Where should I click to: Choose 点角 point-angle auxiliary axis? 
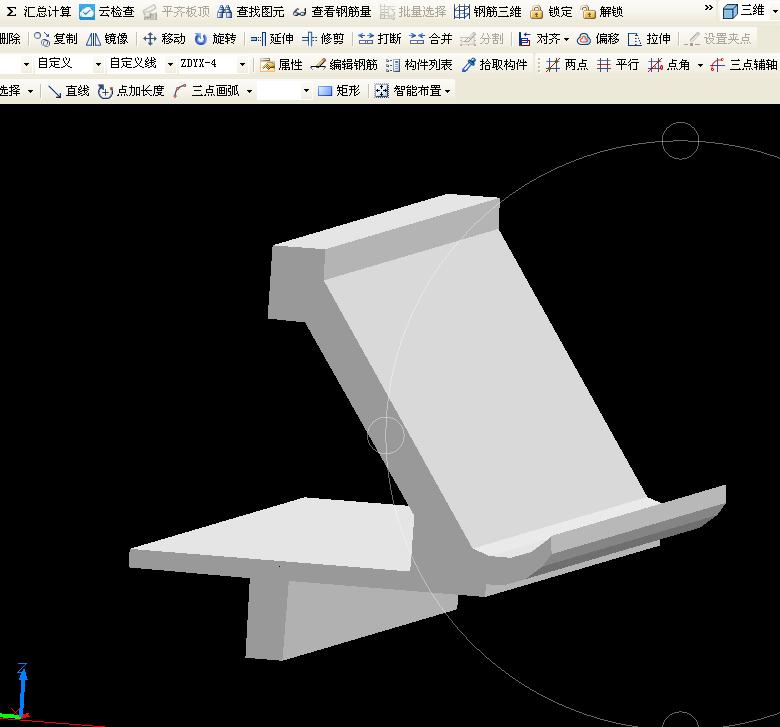(x=669, y=65)
